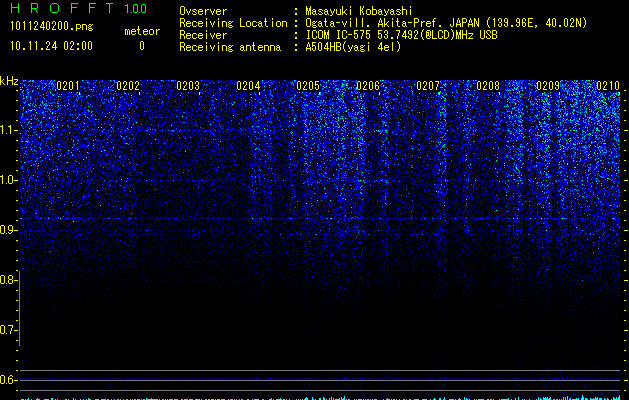Click the 0.9 frequency axis label

click(x=7, y=230)
